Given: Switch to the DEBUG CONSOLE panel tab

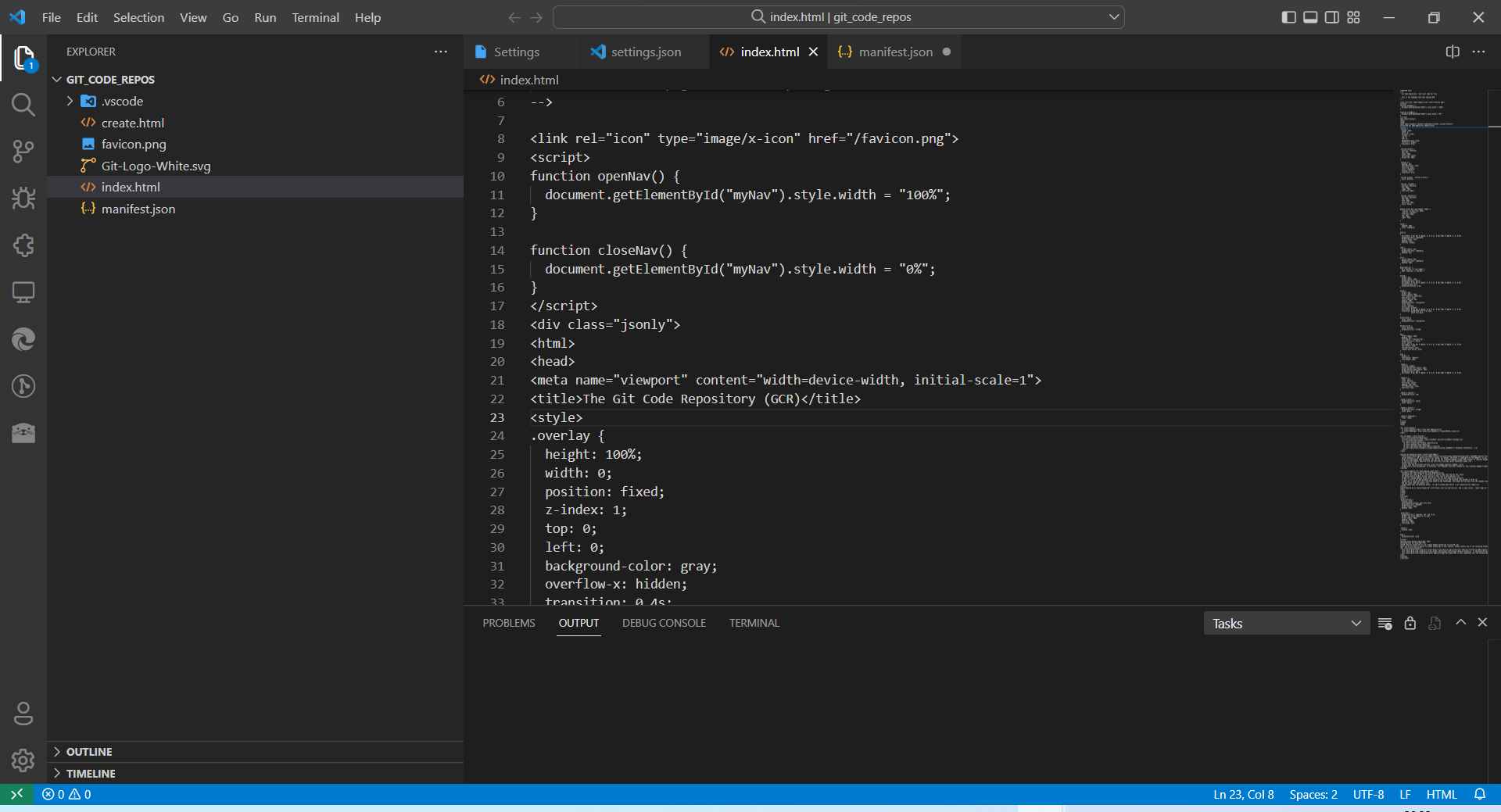Looking at the screenshot, I should [664, 623].
